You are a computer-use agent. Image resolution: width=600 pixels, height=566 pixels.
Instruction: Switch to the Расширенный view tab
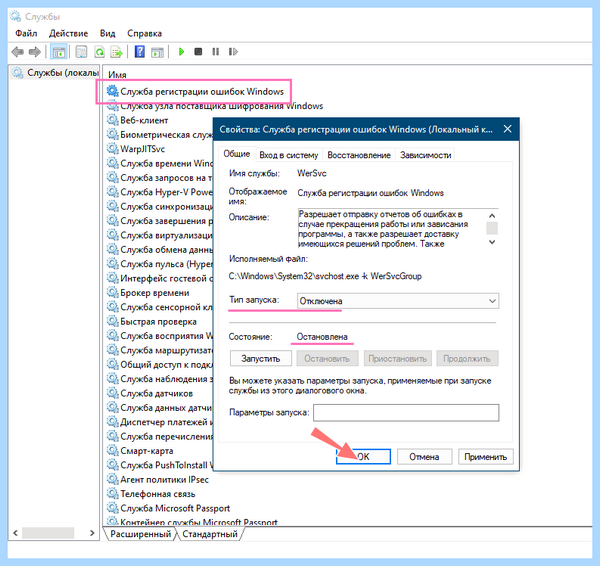coord(140,533)
